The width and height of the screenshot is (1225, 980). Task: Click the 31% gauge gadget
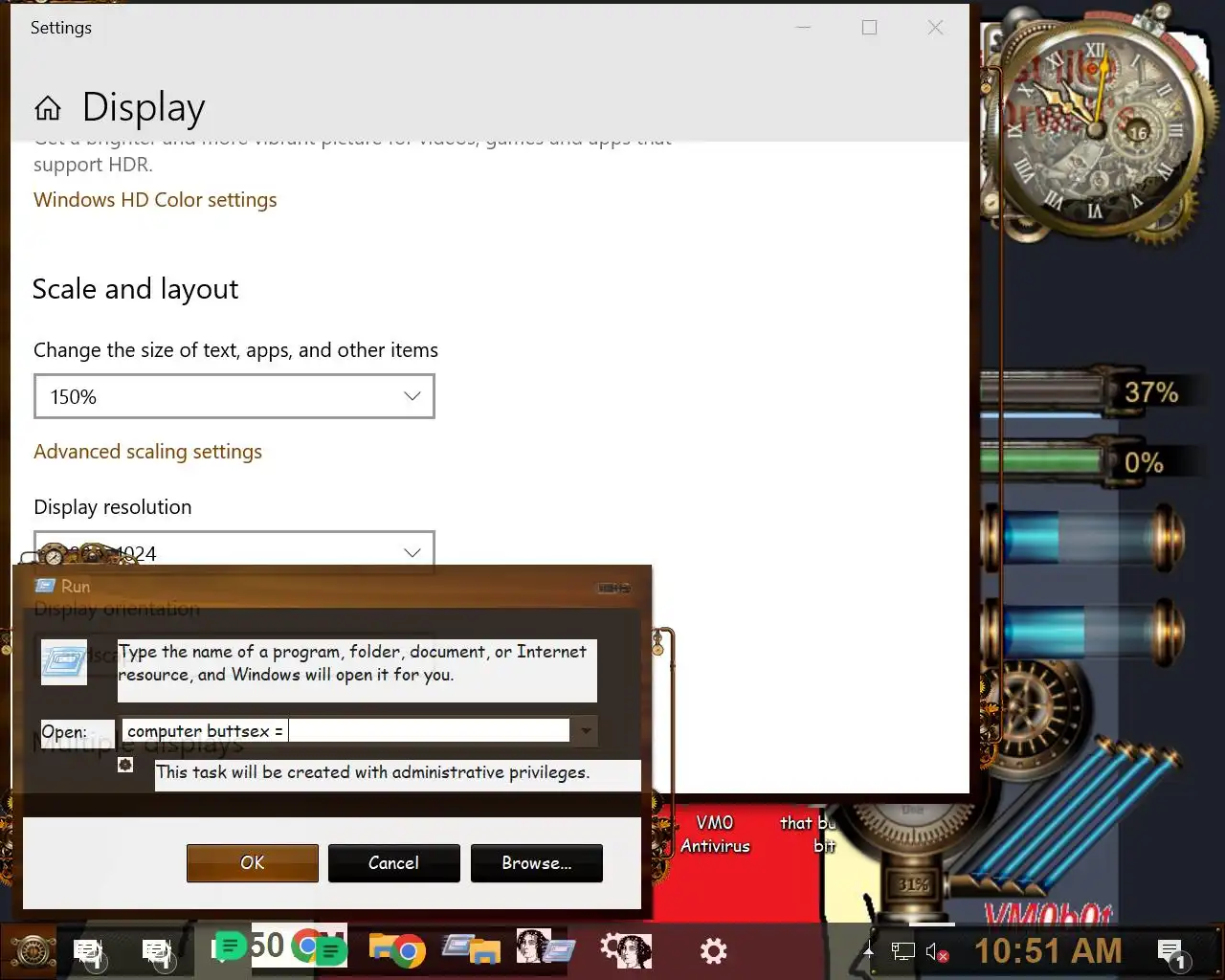913,884
